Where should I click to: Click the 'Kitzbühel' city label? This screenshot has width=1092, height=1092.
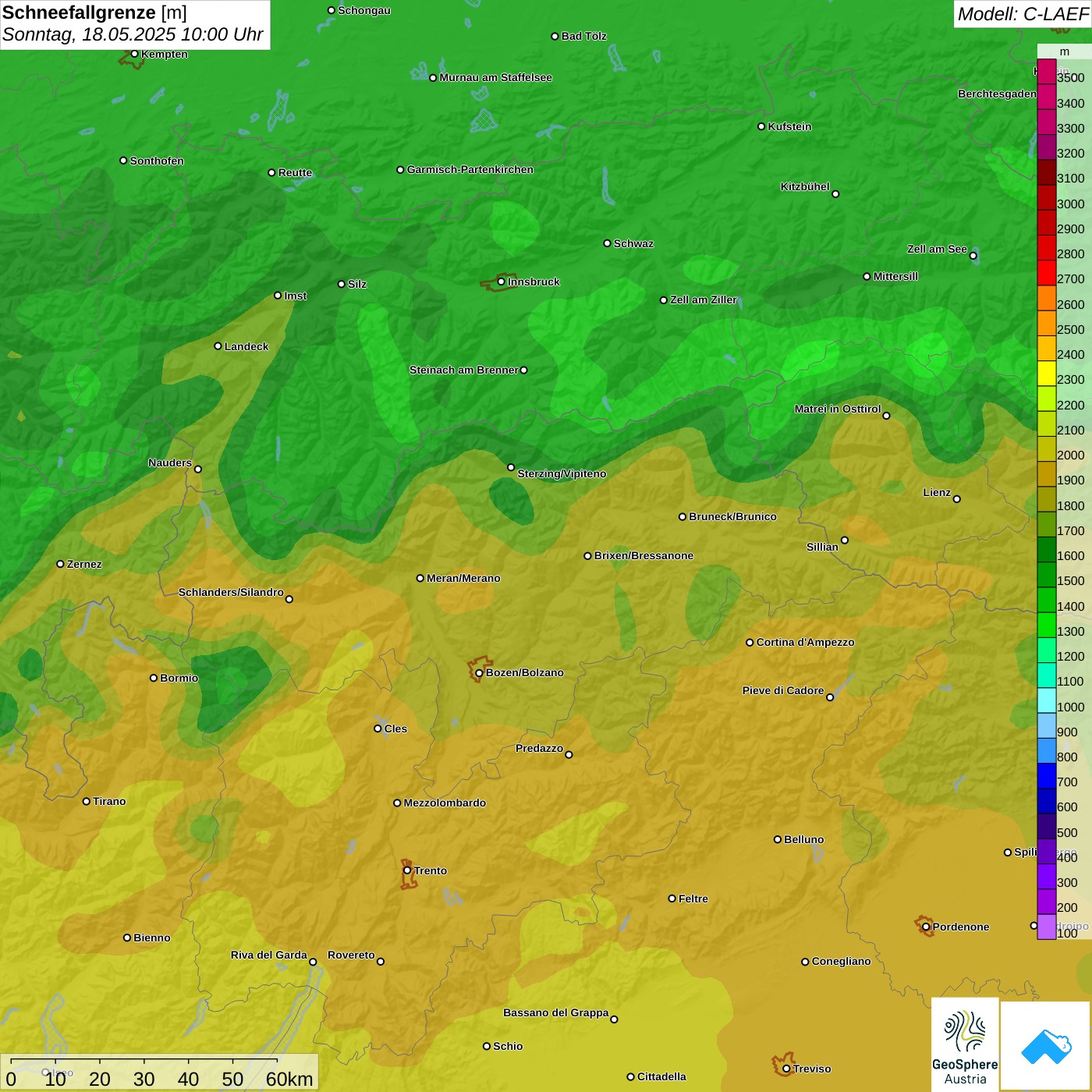point(805,186)
